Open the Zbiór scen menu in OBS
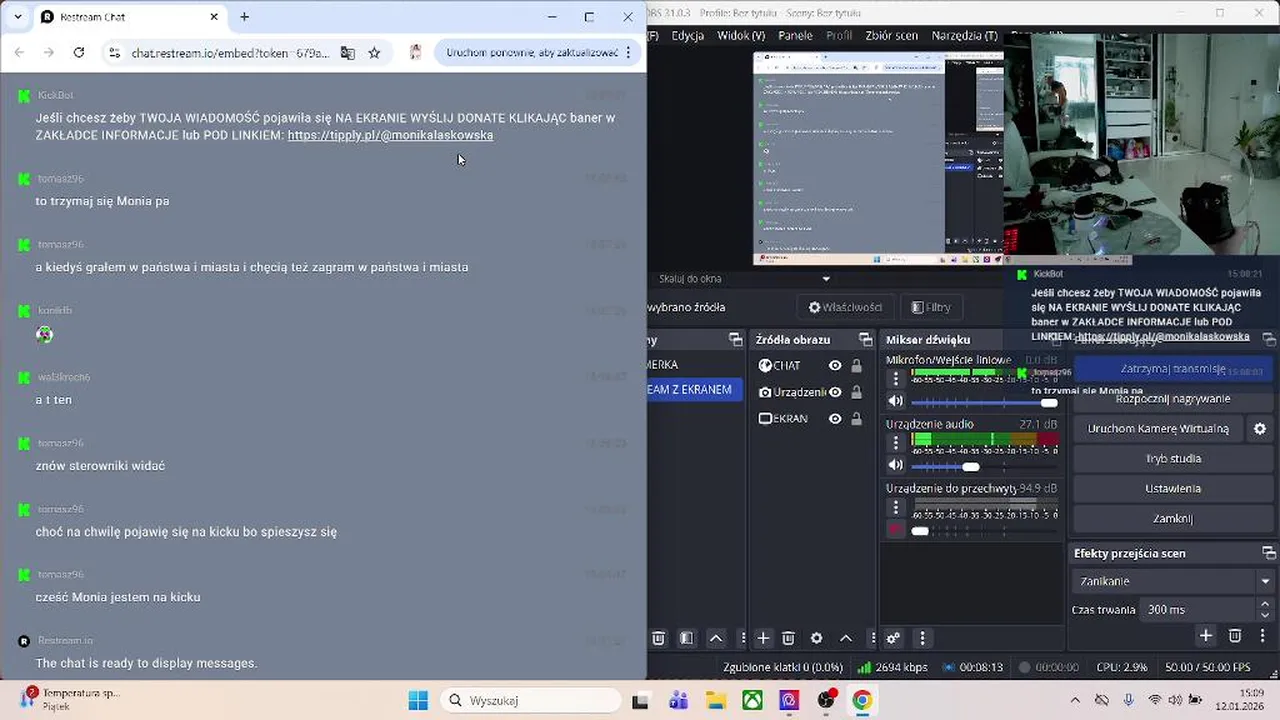 click(x=891, y=35)
